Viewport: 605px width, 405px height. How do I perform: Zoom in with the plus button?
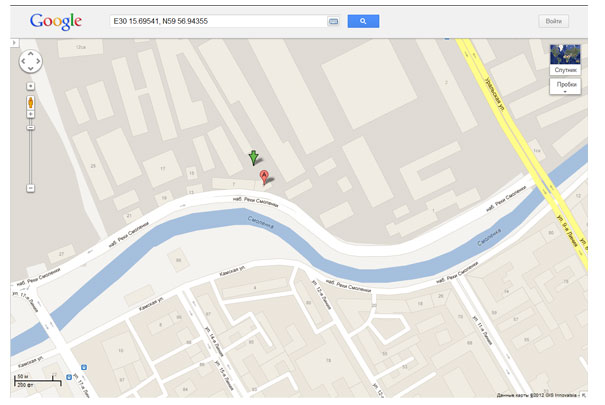[30, 114]
